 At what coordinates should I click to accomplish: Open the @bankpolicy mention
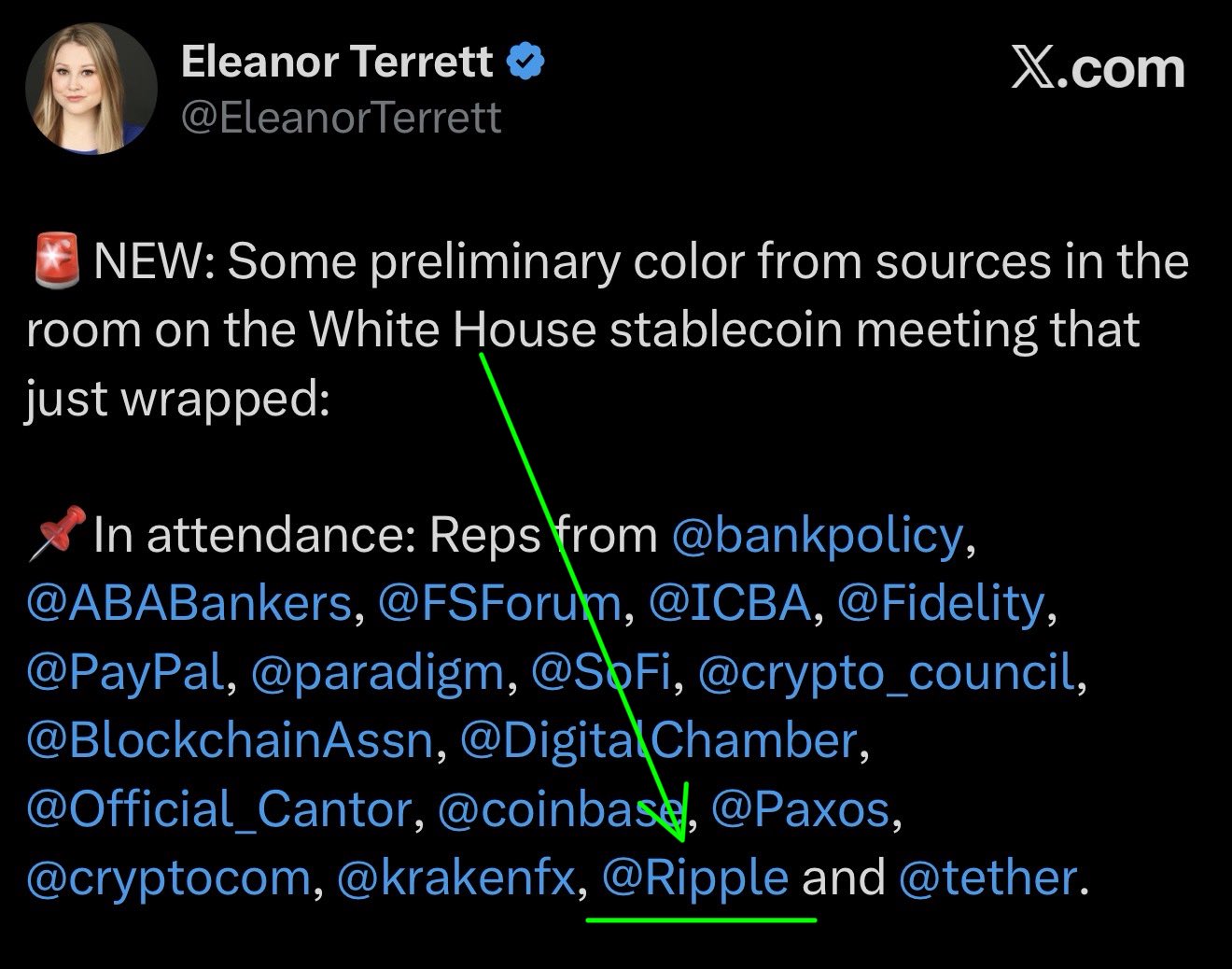pyautogui.click(x=817, y=536)
